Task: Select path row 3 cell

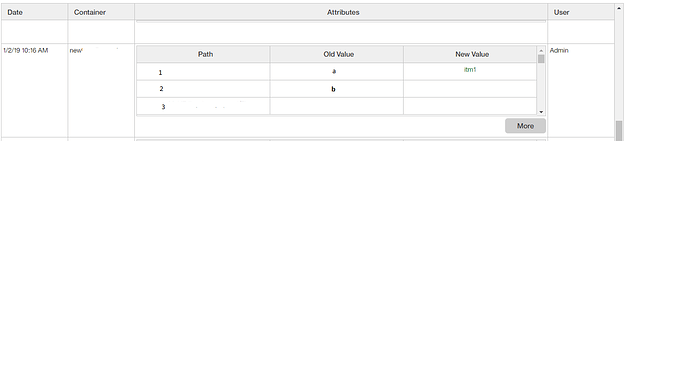Action: (203, 106)
